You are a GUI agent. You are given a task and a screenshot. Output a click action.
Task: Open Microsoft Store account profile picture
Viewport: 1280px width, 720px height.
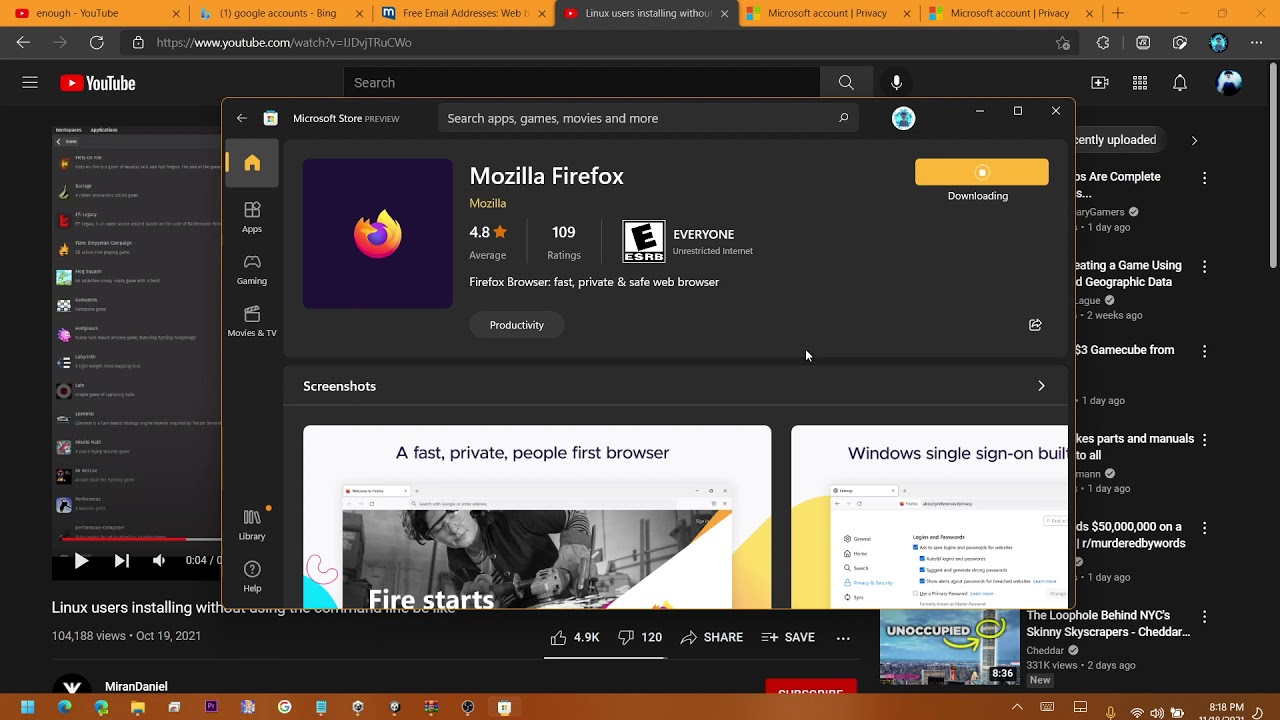(903, 118)
